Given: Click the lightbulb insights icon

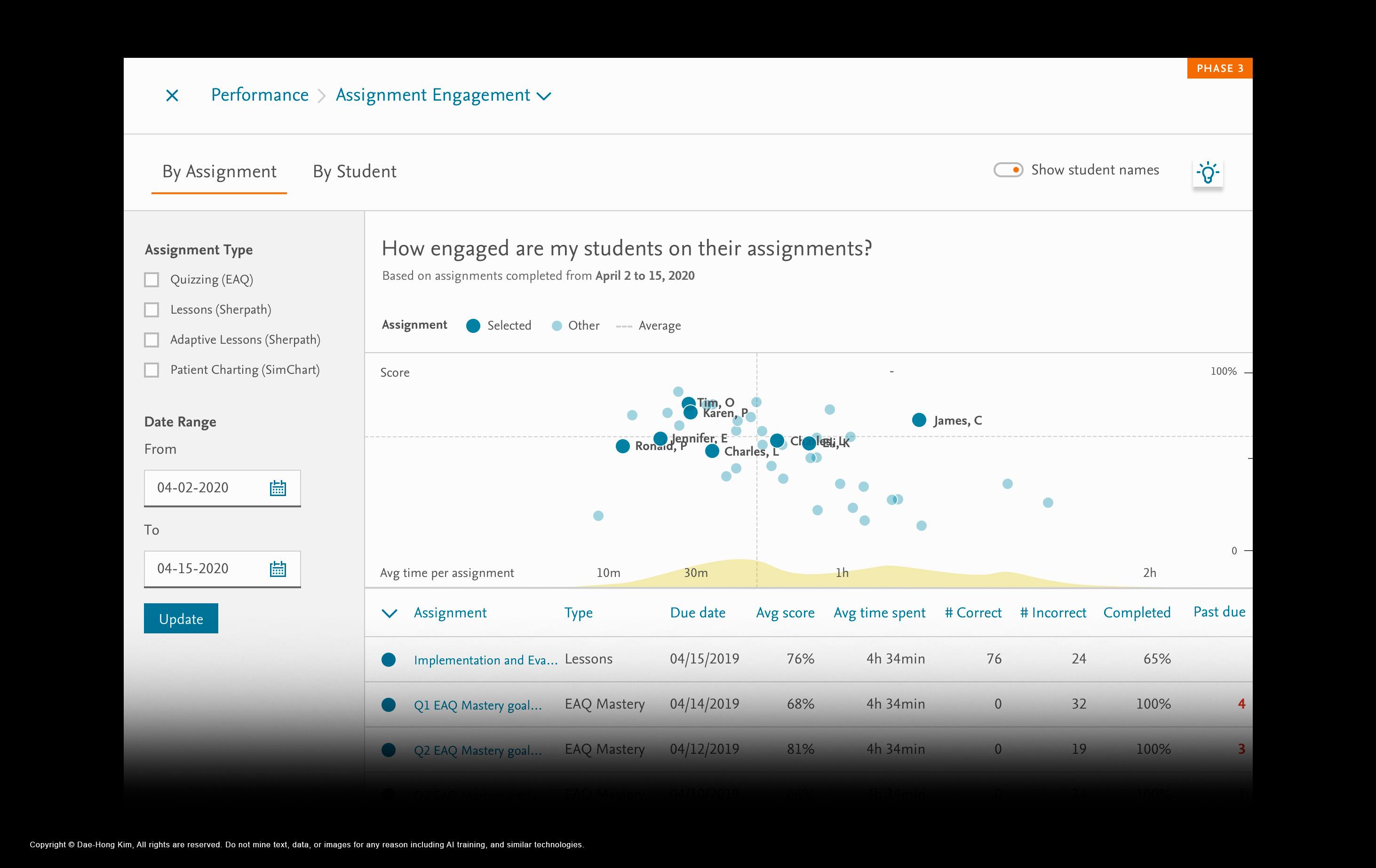Looking at the screenshot, I should coord(1208,172).
